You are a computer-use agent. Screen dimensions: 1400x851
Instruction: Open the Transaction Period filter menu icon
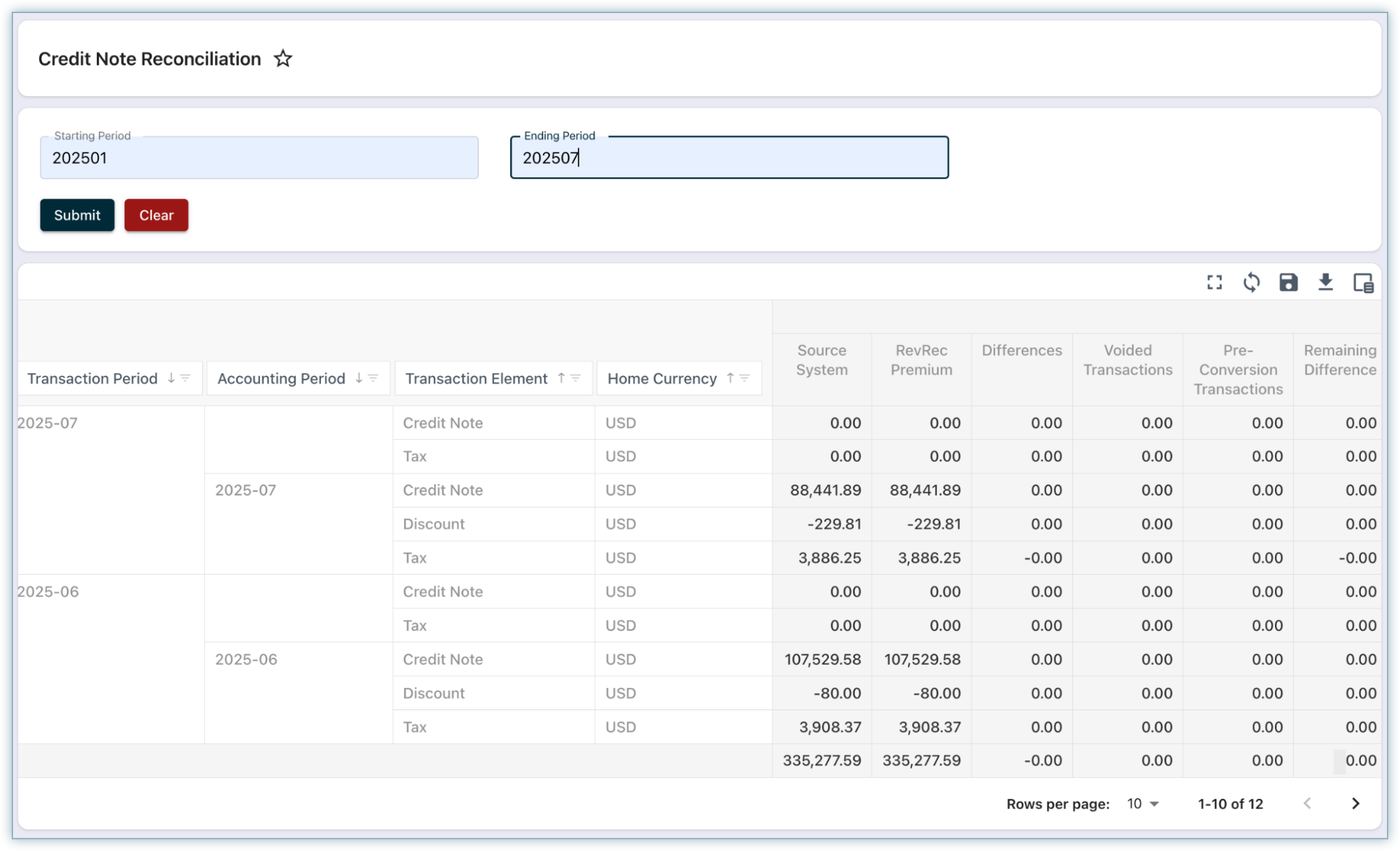(185, 378)
